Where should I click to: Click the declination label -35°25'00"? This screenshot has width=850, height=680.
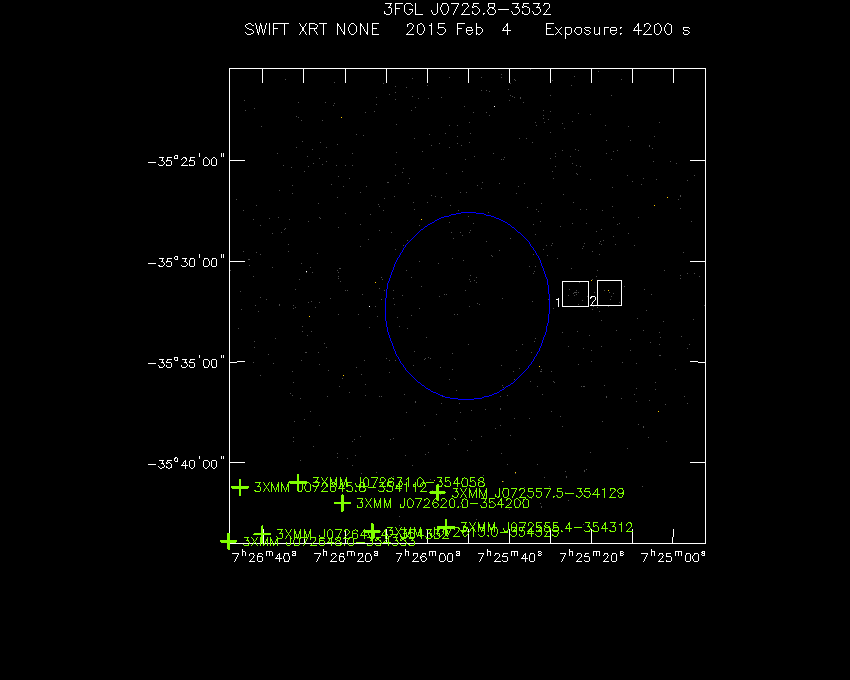pyautogui.click(x=186, y=161)
